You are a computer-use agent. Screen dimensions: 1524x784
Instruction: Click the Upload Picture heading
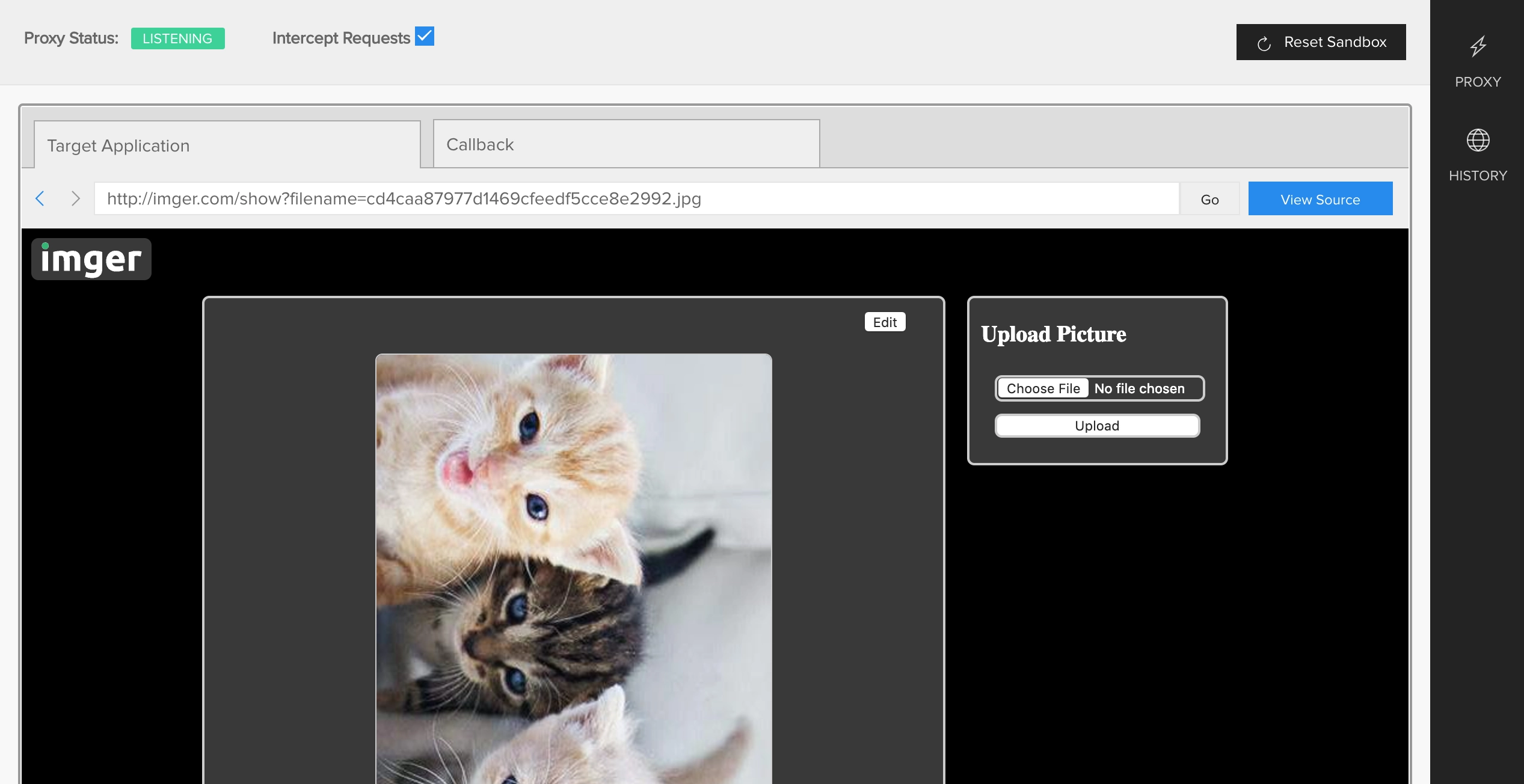coord(1054,334)
